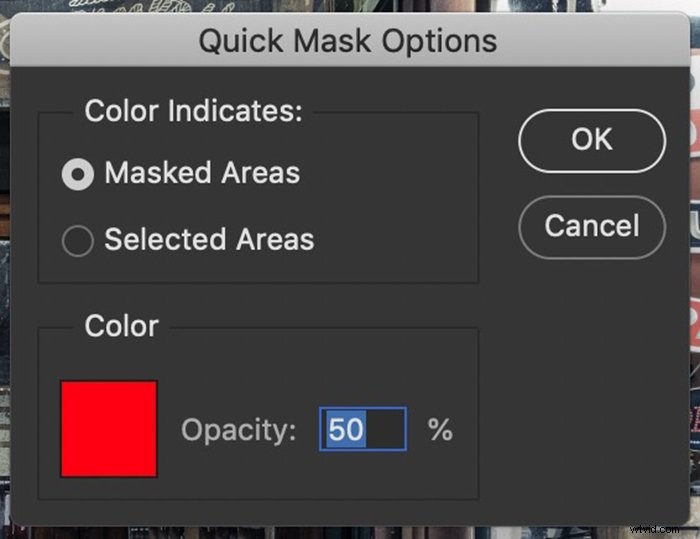Open the red mask color swatch

(x=109, y=429)
